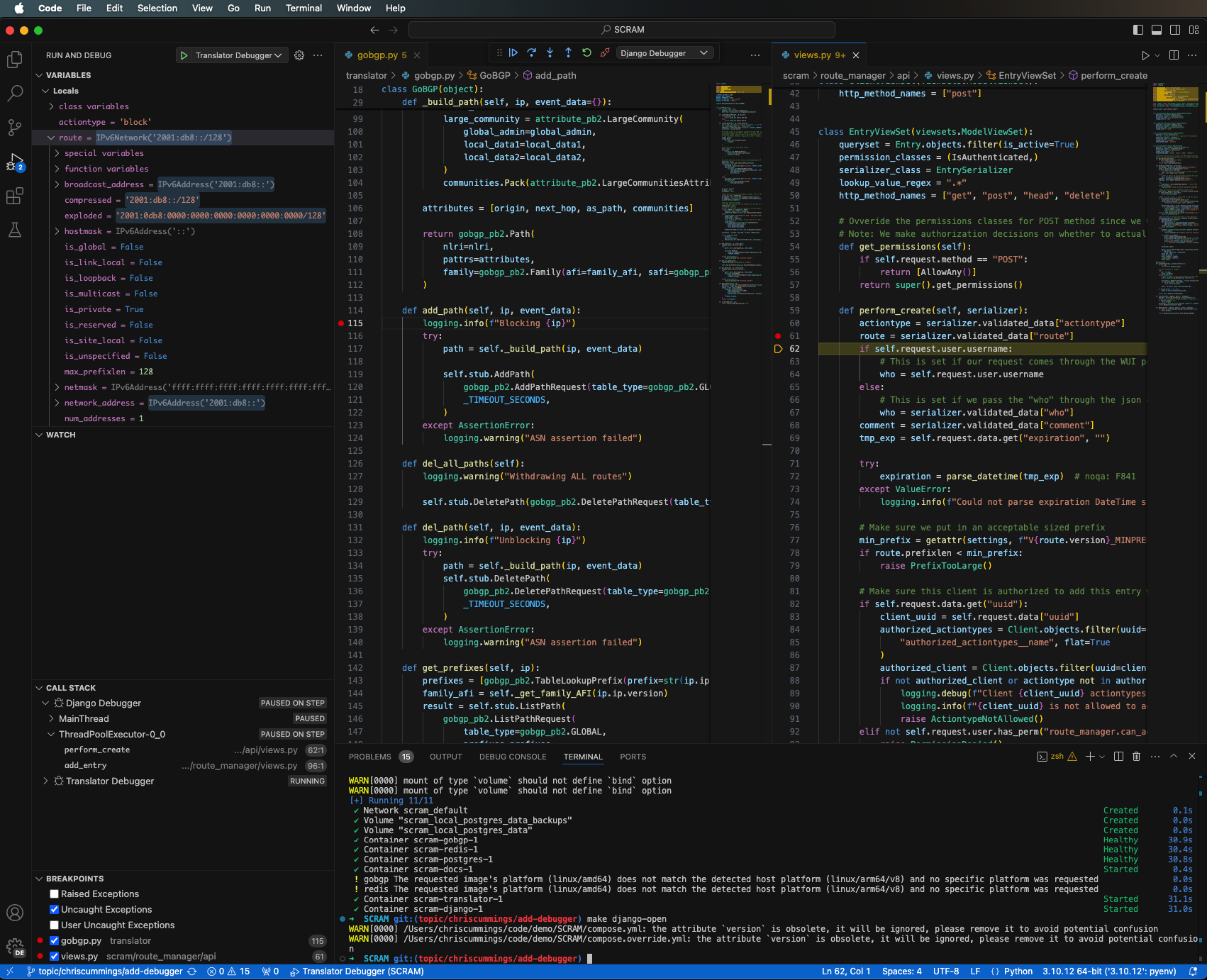Enable User Uncaught Exceptions breakpoint
The width and height of the screenshot is (1207, 980).
click(x=54, y=925)
